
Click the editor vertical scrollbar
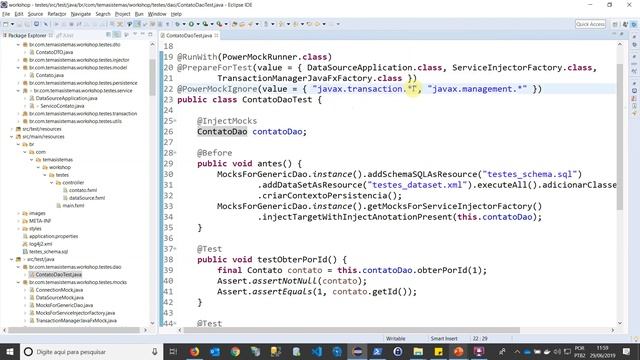point(620,137)
